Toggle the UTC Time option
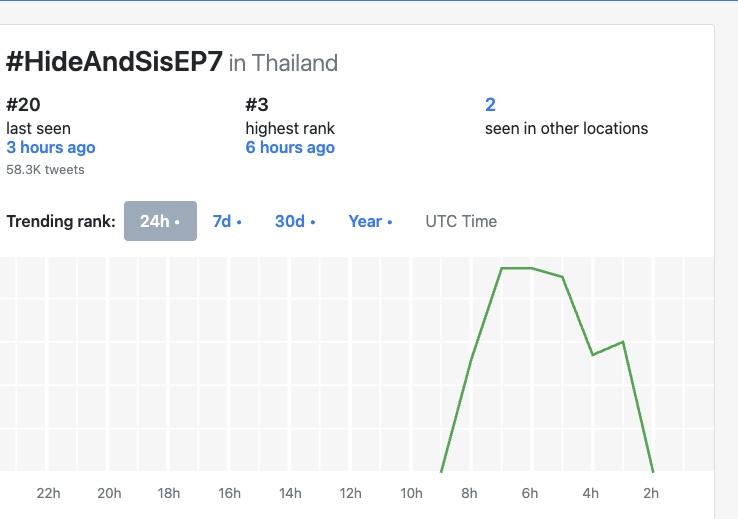The width and height of the screenshot is (738, 519). [461, 221]
